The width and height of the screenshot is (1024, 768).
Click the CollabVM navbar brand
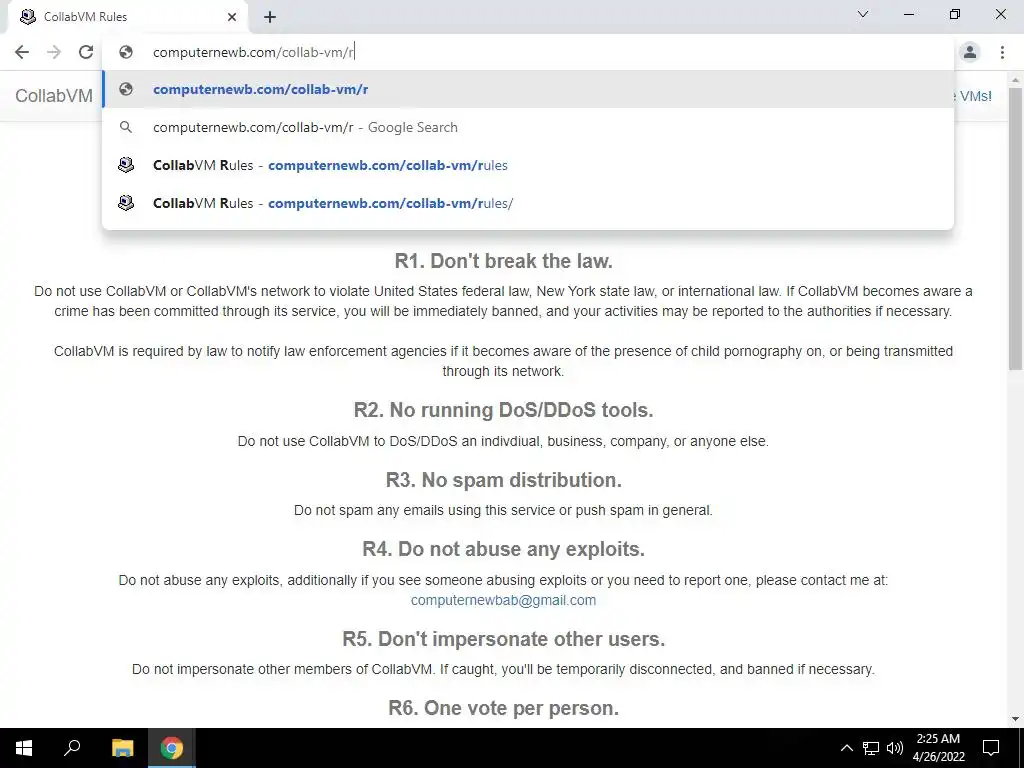(x=54, y=96)
